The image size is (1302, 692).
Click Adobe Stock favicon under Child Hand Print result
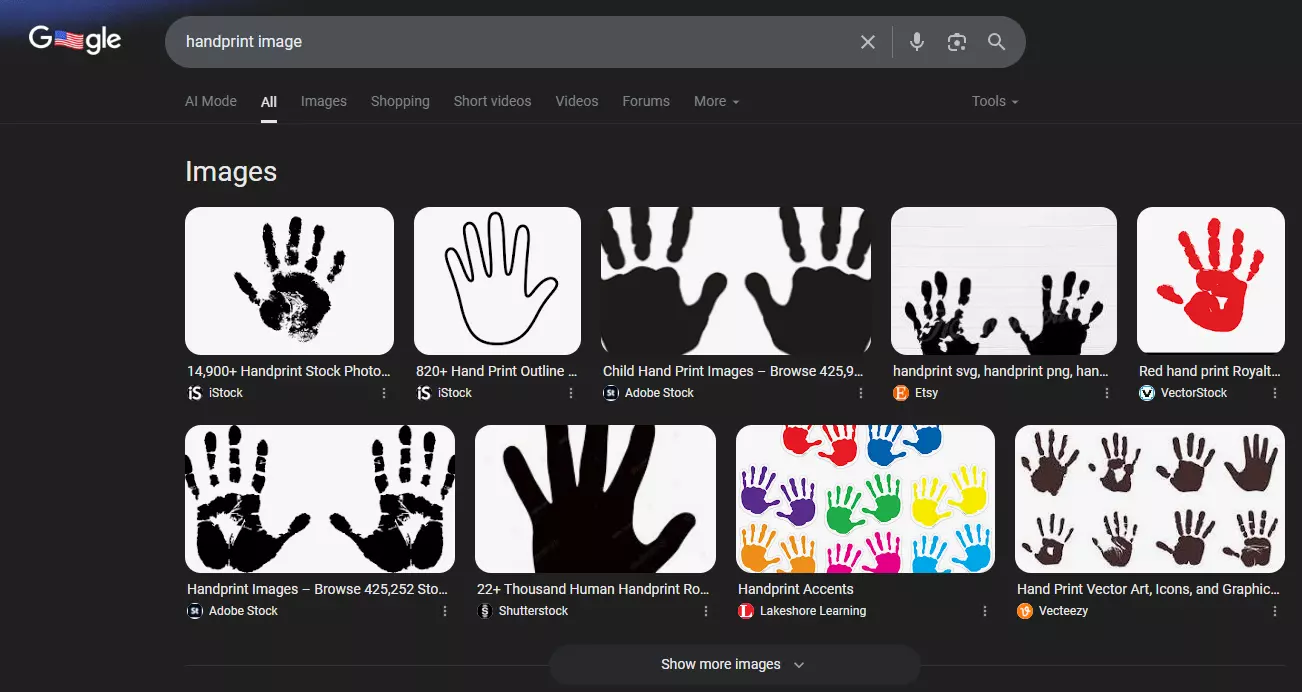coord(611,393)
